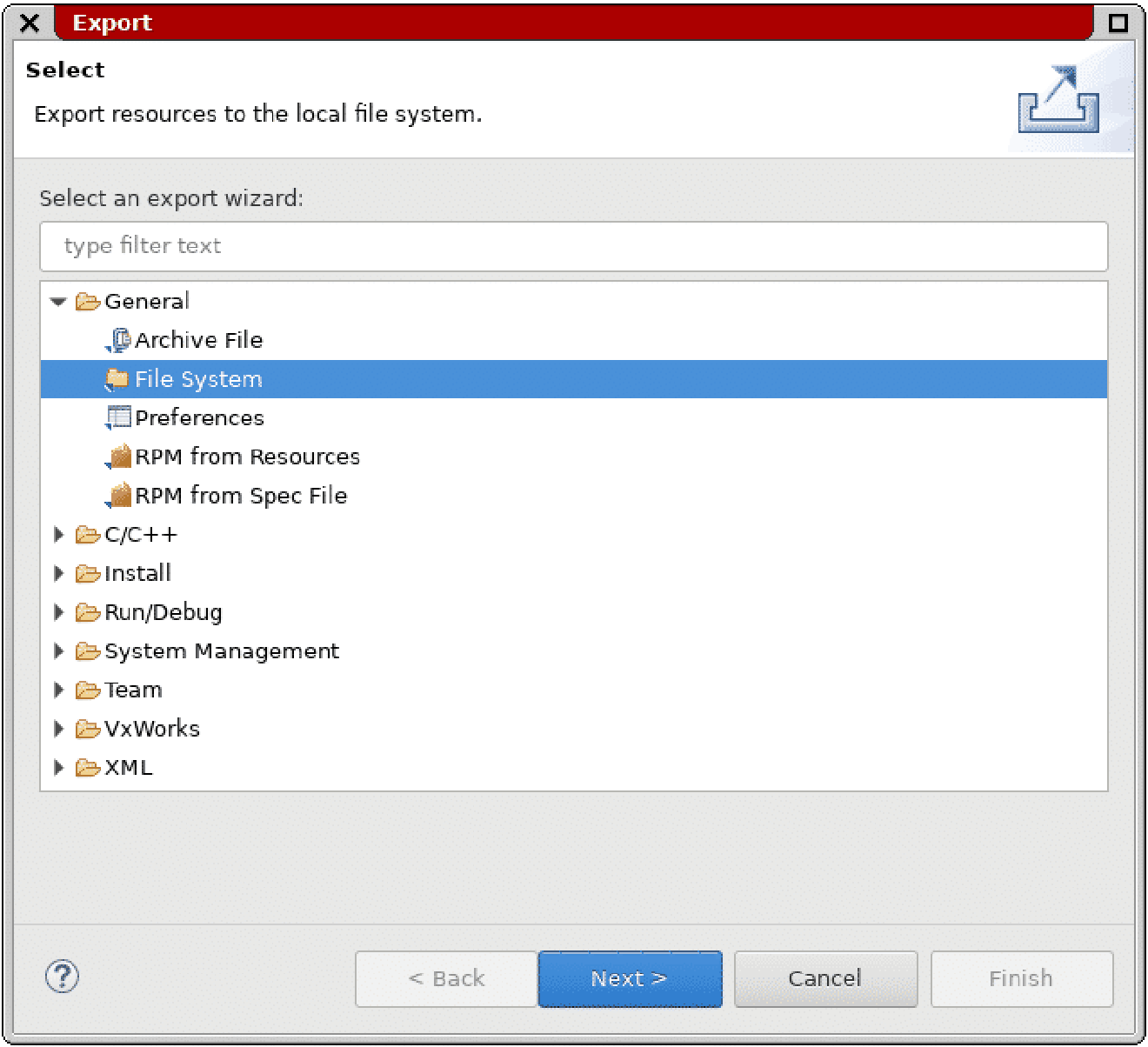
Task: Click the filter text input field
Action: pos(574,246)
